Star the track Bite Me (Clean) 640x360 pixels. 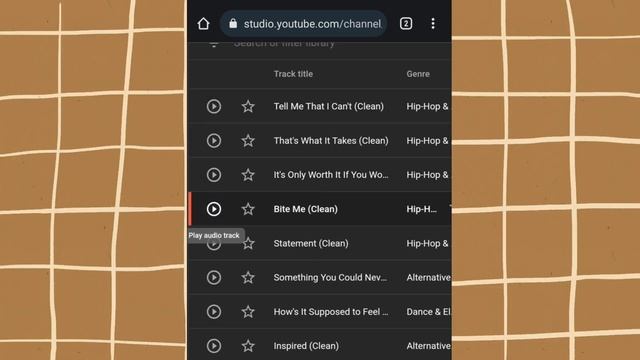(248, 209)
